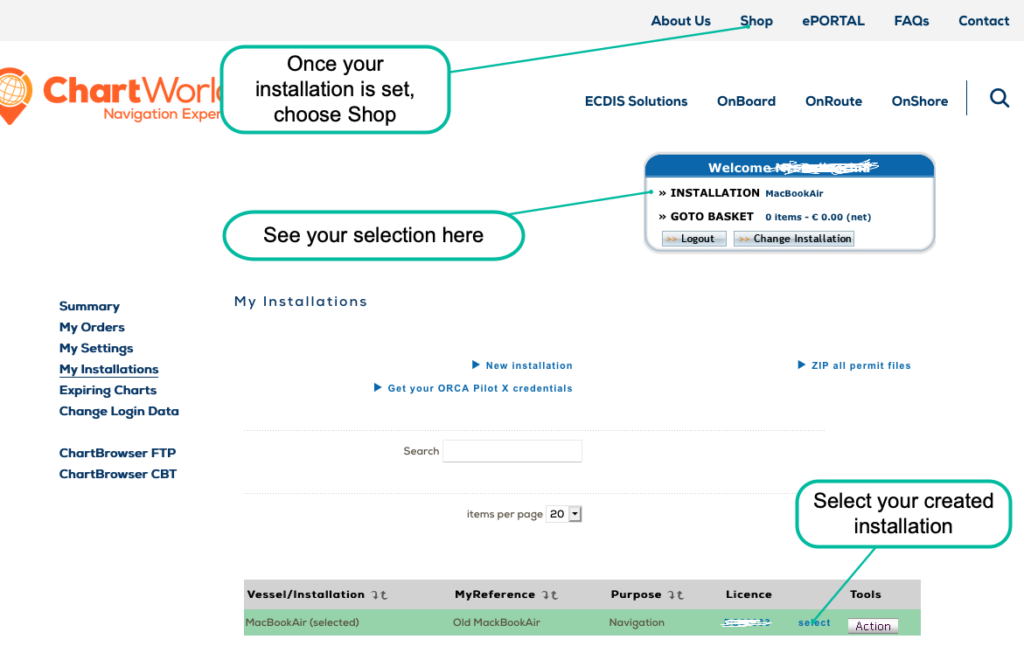
Task: Open search via the magnifying glass icon
Action: (999, 98)
